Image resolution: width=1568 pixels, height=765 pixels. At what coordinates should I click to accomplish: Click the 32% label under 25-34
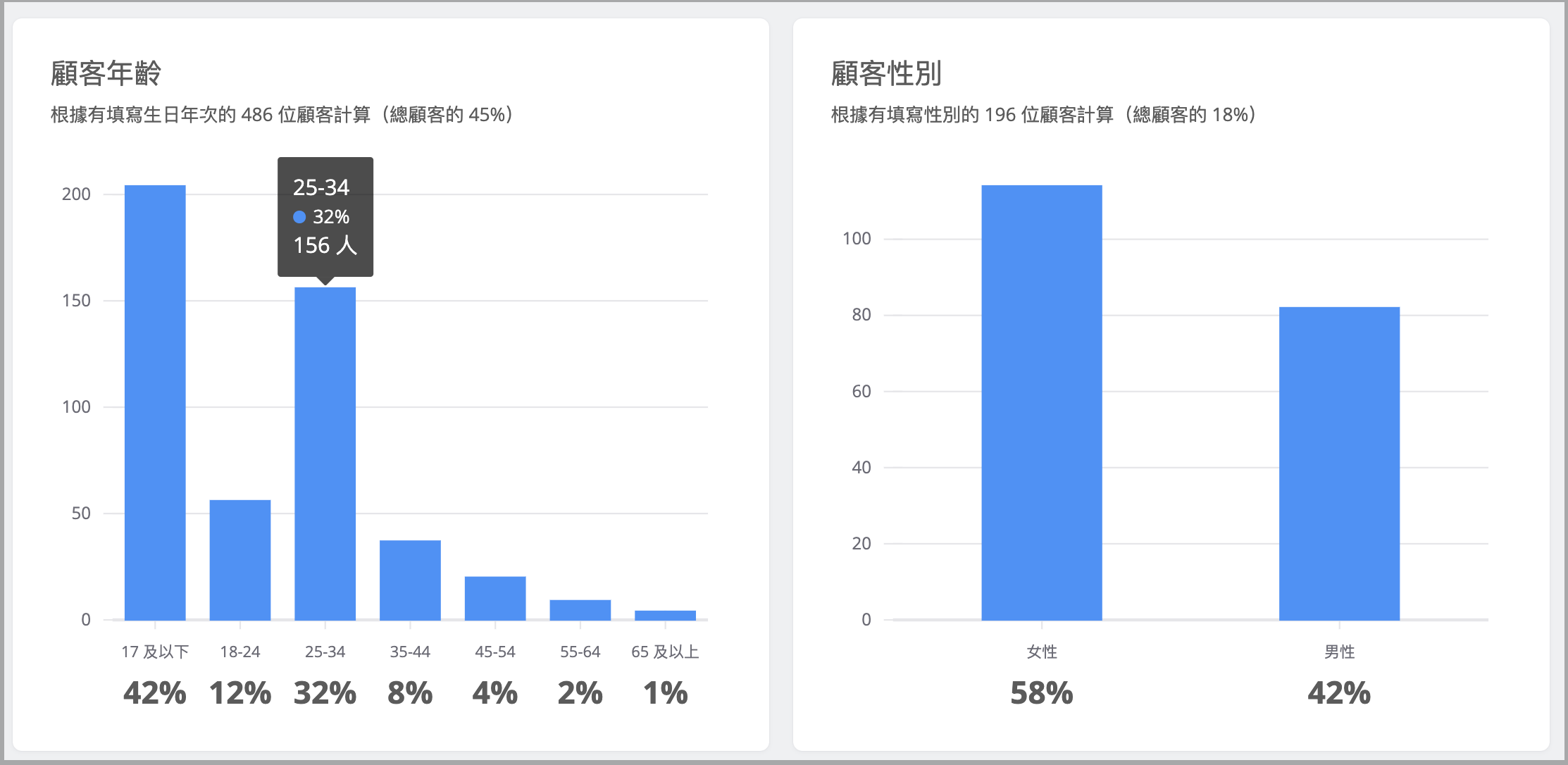click(325, 693)
